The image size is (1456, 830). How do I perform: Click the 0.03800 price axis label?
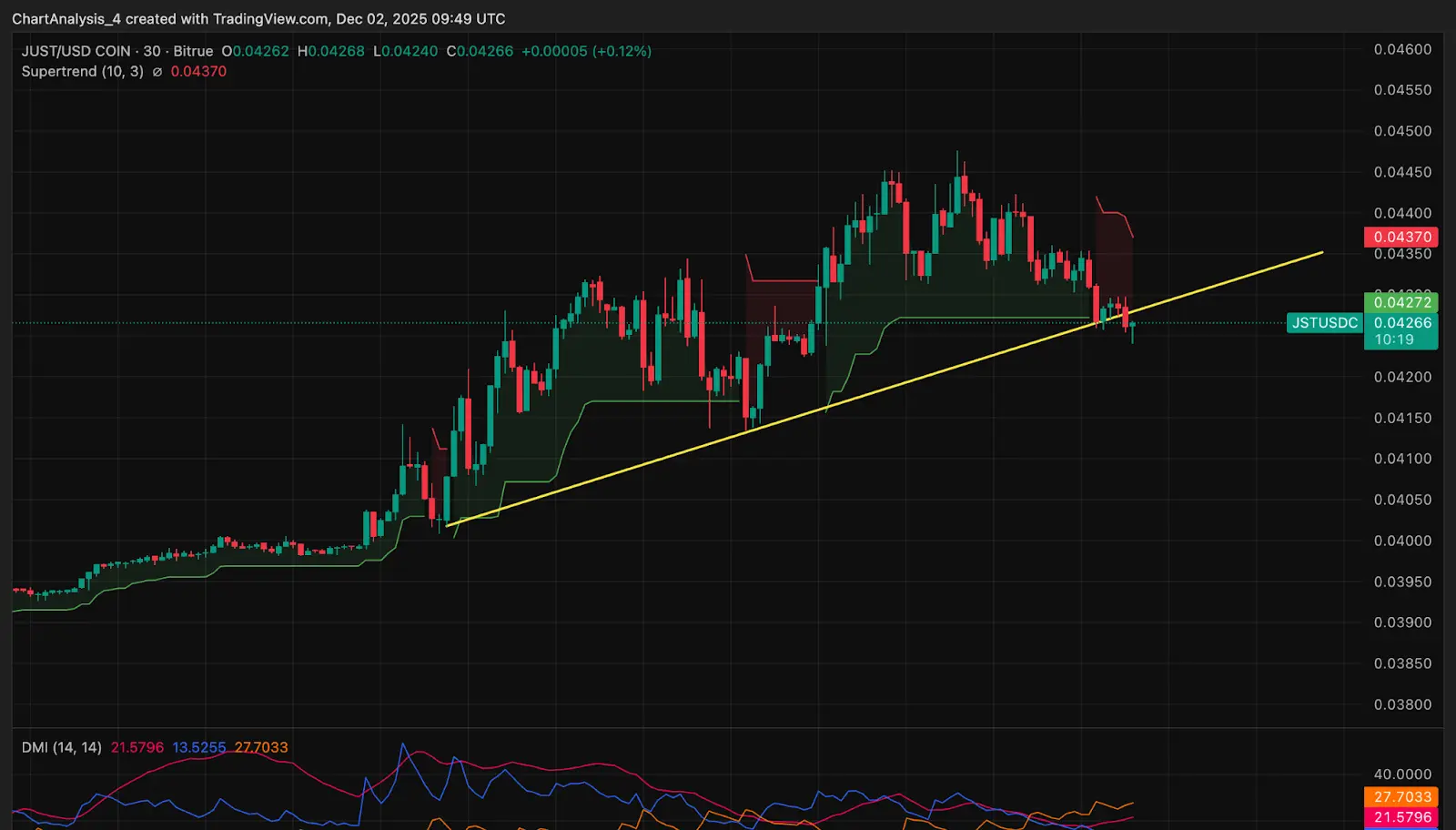coord(1402,704)
